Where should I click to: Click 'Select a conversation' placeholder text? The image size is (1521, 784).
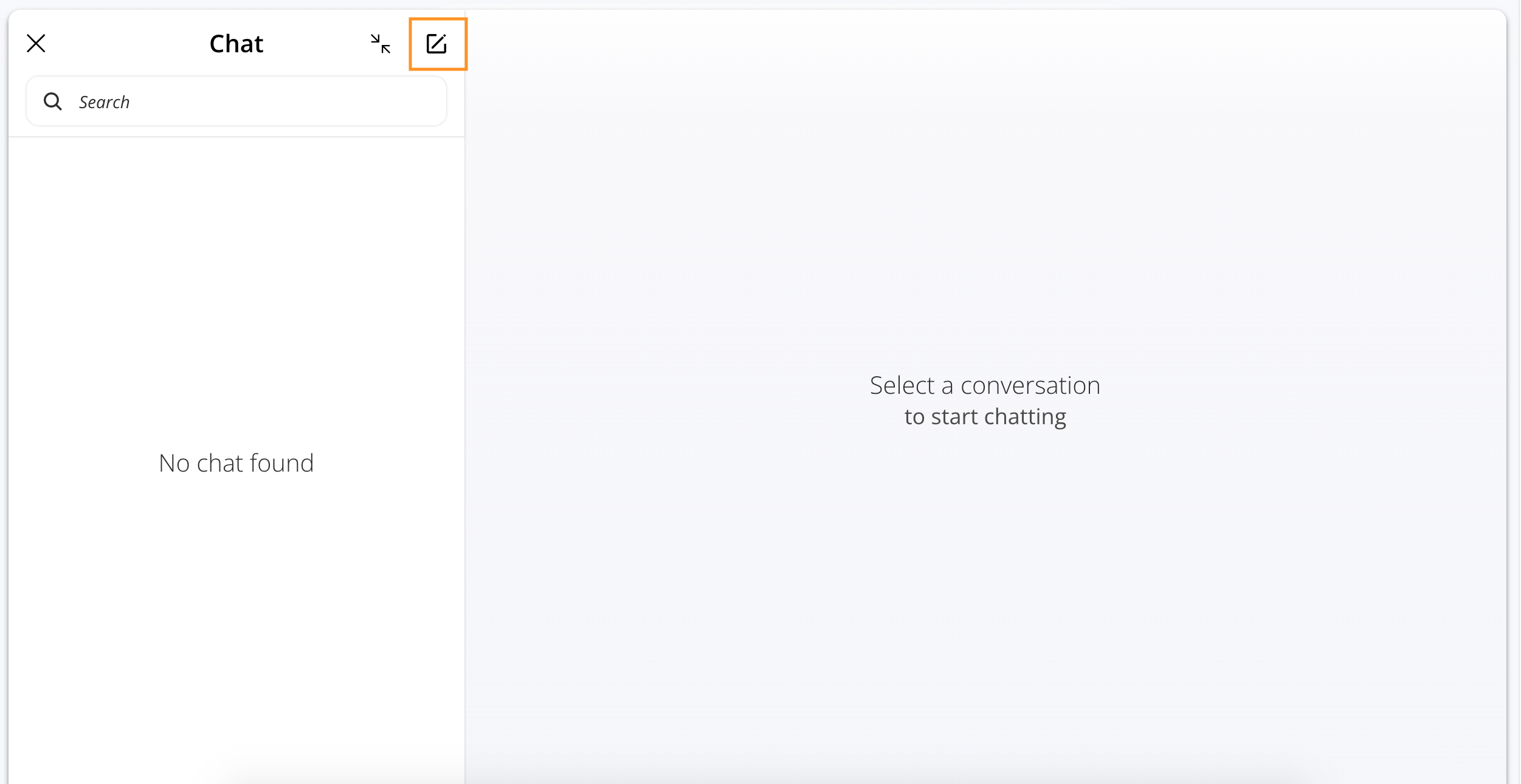tap(985, 385)
